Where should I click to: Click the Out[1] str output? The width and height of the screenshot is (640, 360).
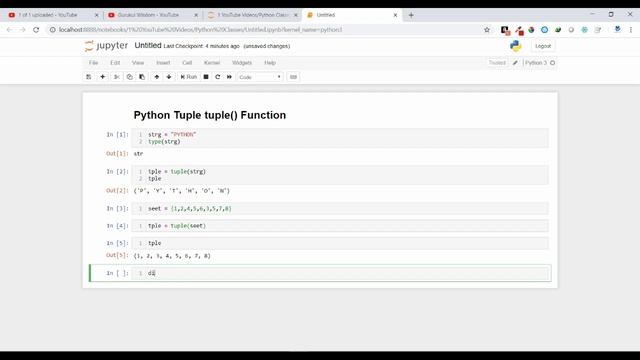tap(138, 153)
